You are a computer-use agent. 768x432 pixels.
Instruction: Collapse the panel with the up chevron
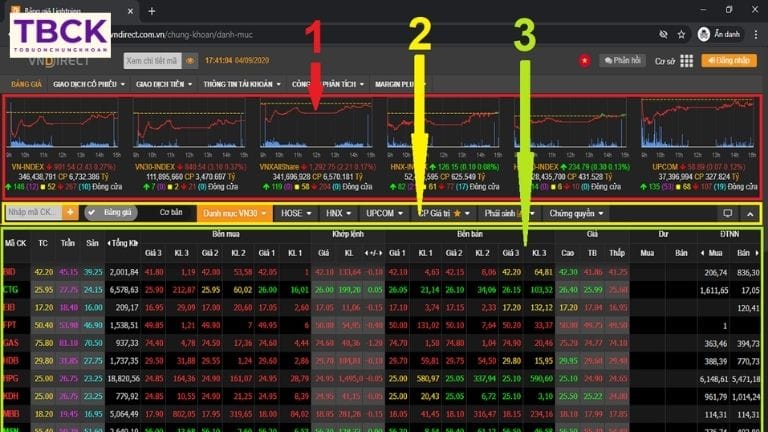click(749, 213)
